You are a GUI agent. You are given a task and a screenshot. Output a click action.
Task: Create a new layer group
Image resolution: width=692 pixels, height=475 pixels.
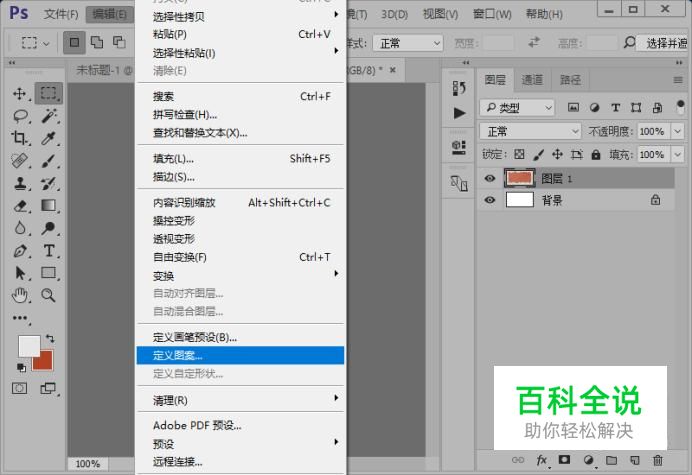[611, 460]
